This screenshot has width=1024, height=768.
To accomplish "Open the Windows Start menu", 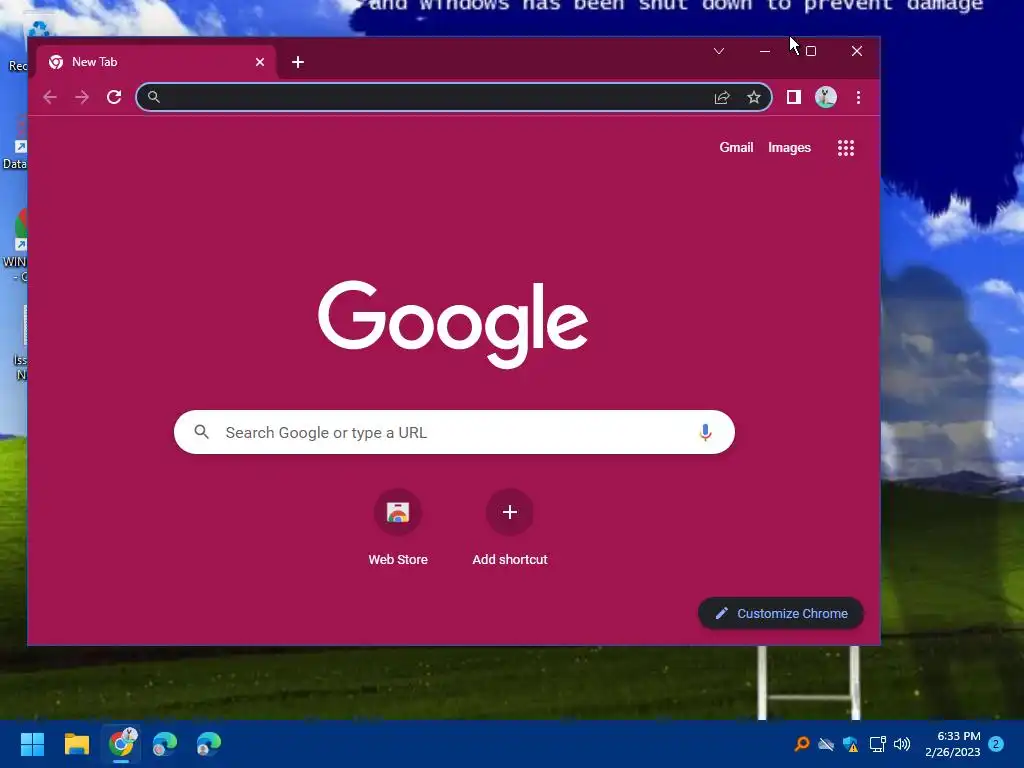I will (32, 744).
